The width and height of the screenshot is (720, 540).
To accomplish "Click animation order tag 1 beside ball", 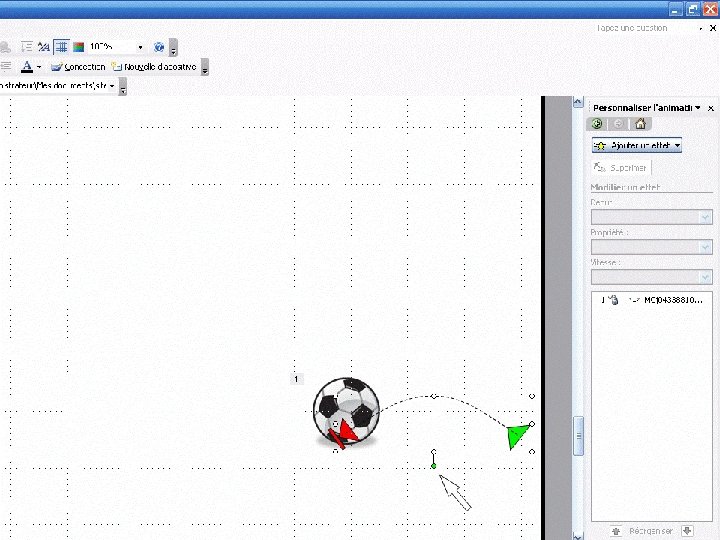I will pos(296,379).
